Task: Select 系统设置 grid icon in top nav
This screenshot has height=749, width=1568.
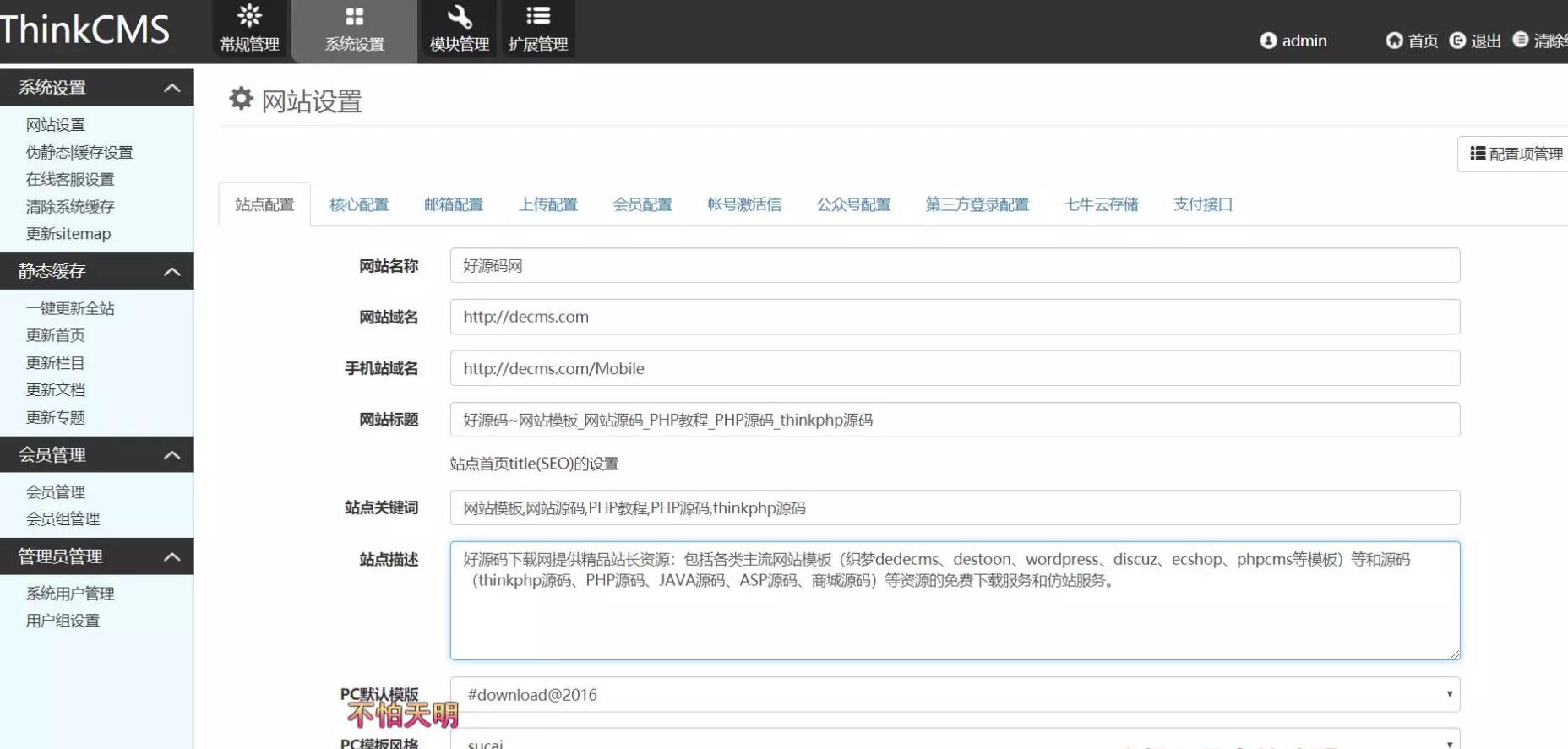Action: click(355, 16)
